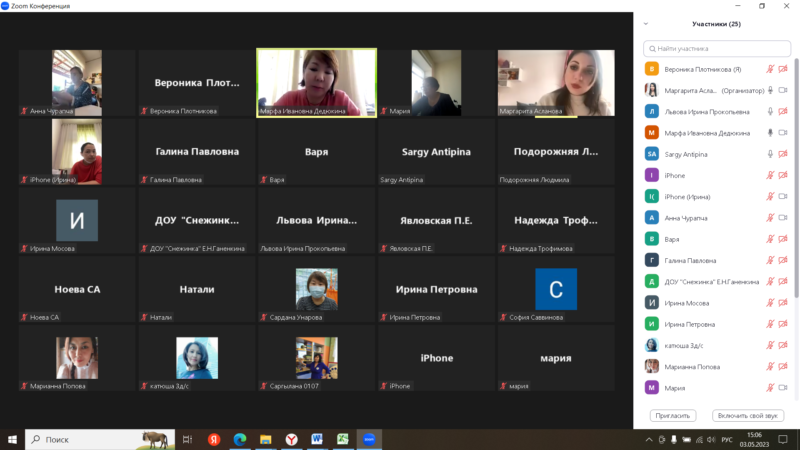Click the Участники (25) panel title
Image resolution: width=800 pixels, height=450 pixels.
coord(716,24)
